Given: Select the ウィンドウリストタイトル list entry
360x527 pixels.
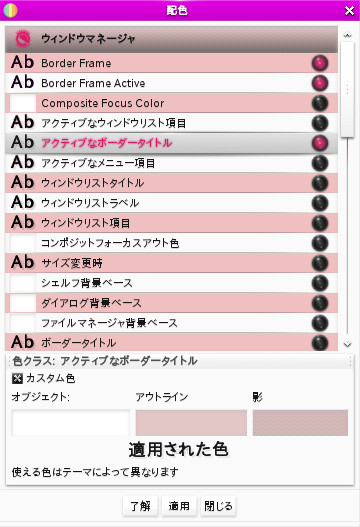Looking at the screenshot, I should click(171, 183).
